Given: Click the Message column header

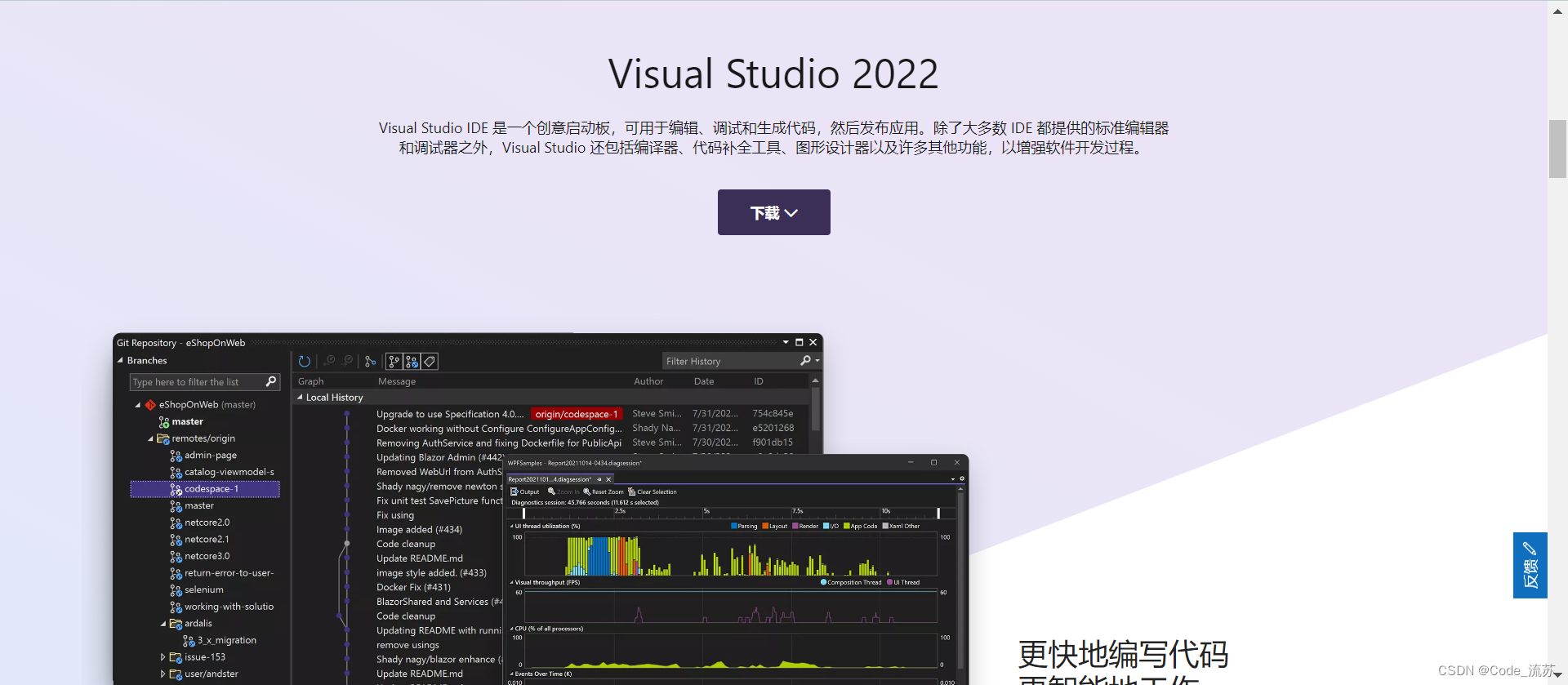Looking at the screenshot, I should coord(397,381).
